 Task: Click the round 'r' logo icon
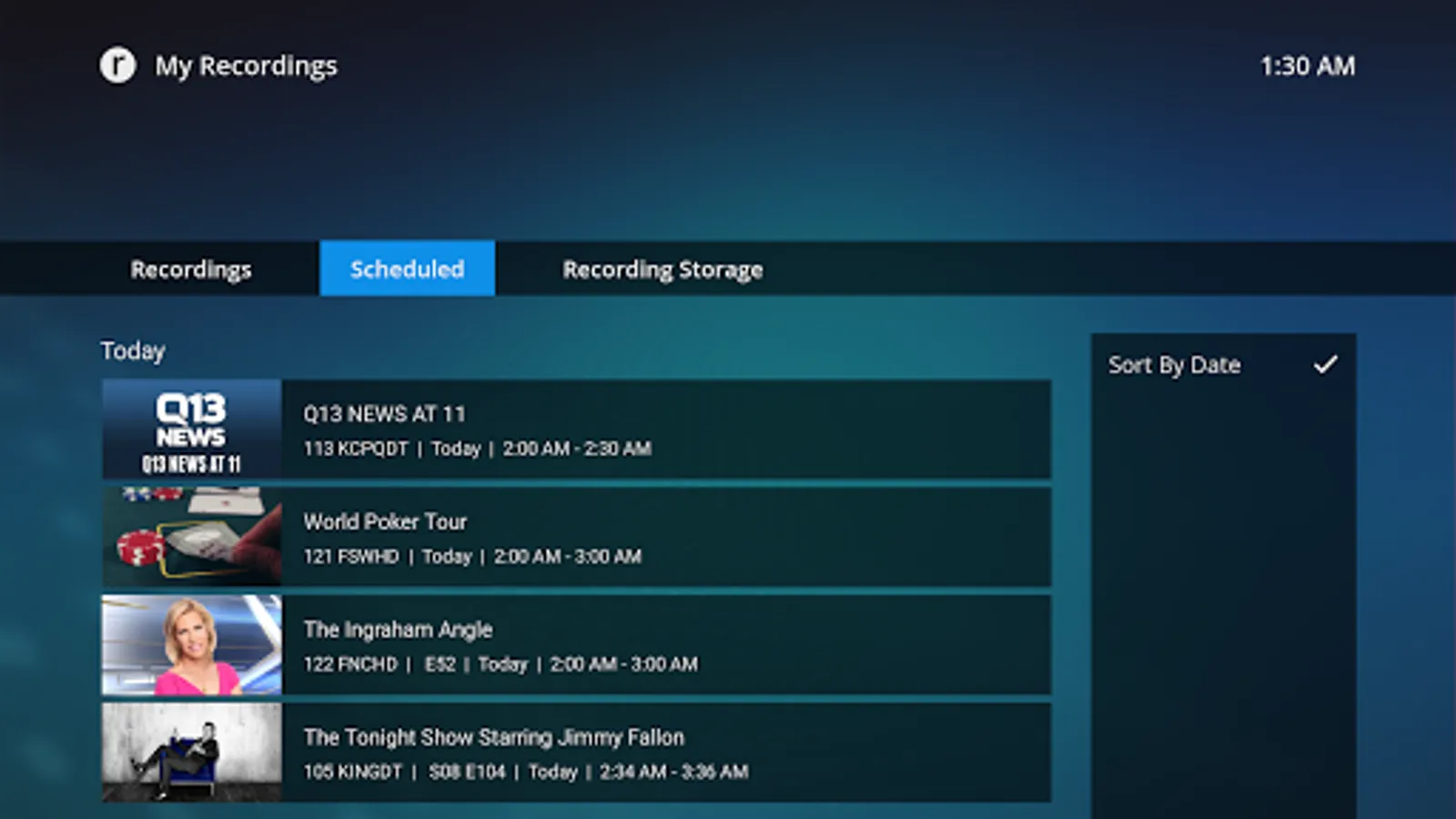(x=117, y=66)
